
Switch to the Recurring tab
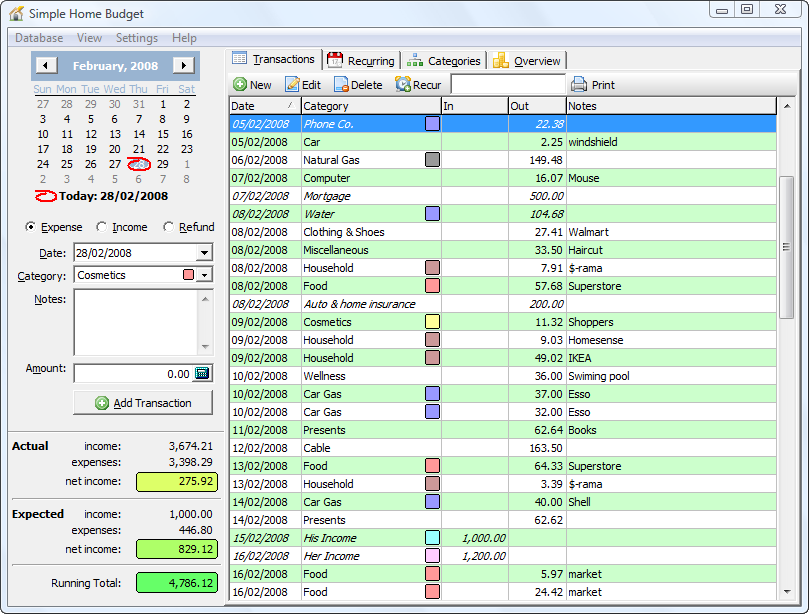[x=361, y=61]
